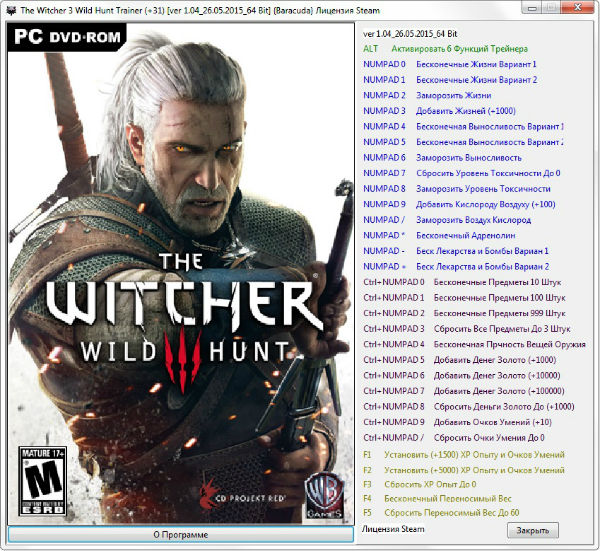Open the О Программе about button

[181, 535]
